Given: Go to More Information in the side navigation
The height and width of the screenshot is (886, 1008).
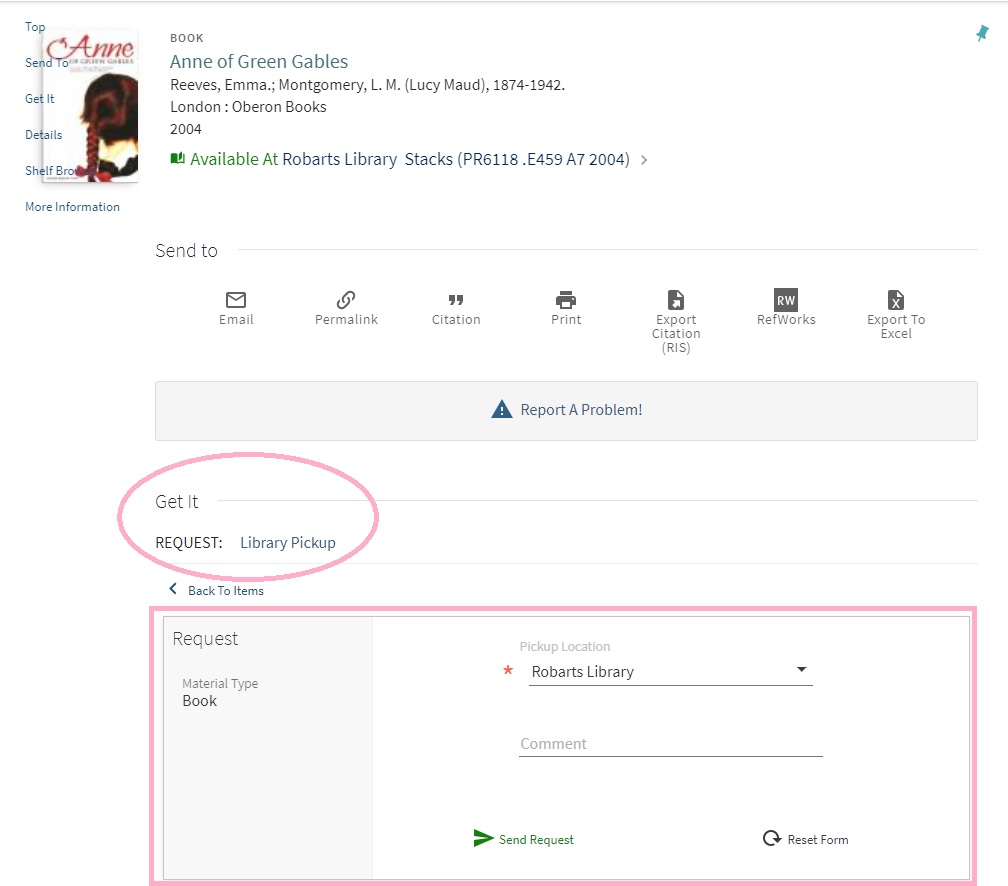Looking at the screenshot, I should pos(72,206).
